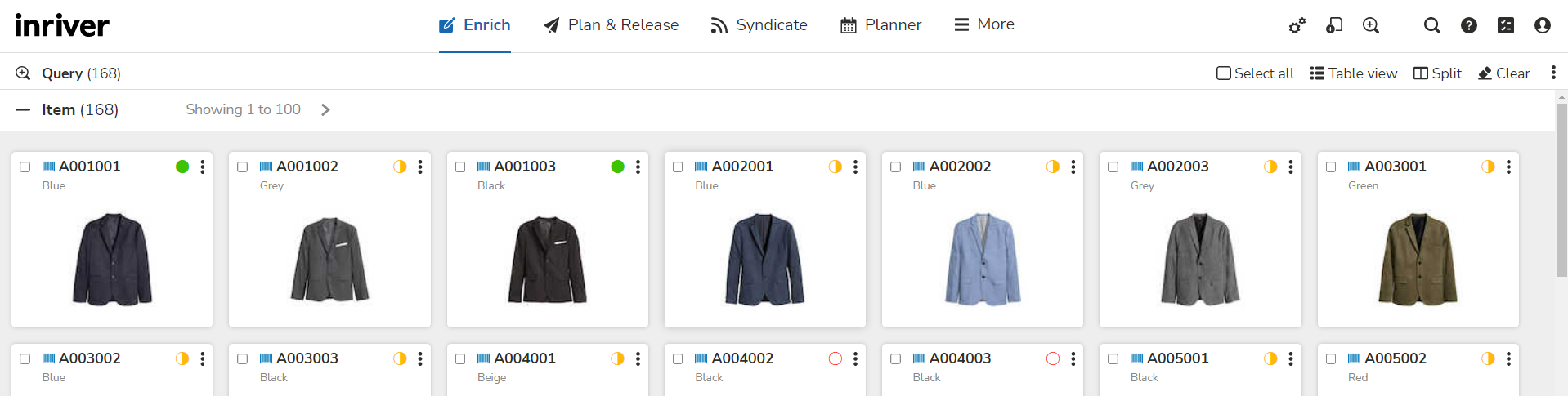
Task: Open item A001001 title link
Action: pyautogui.click(x=89, y=167)
